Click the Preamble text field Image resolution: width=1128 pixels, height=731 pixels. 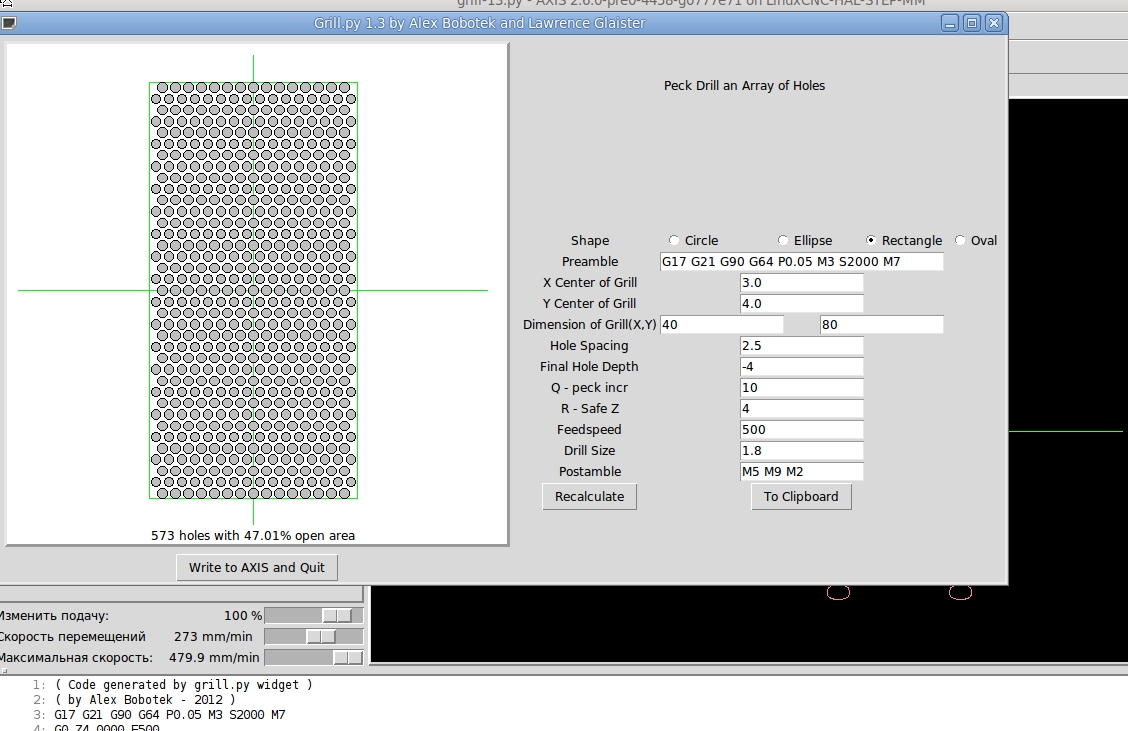[801, 261]
